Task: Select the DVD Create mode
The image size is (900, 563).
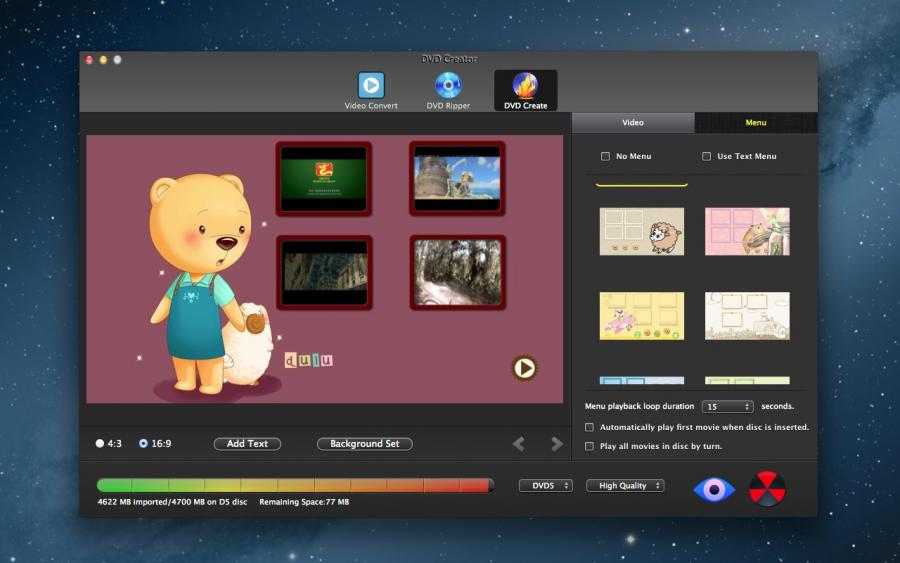Action: tap(525, 91)
